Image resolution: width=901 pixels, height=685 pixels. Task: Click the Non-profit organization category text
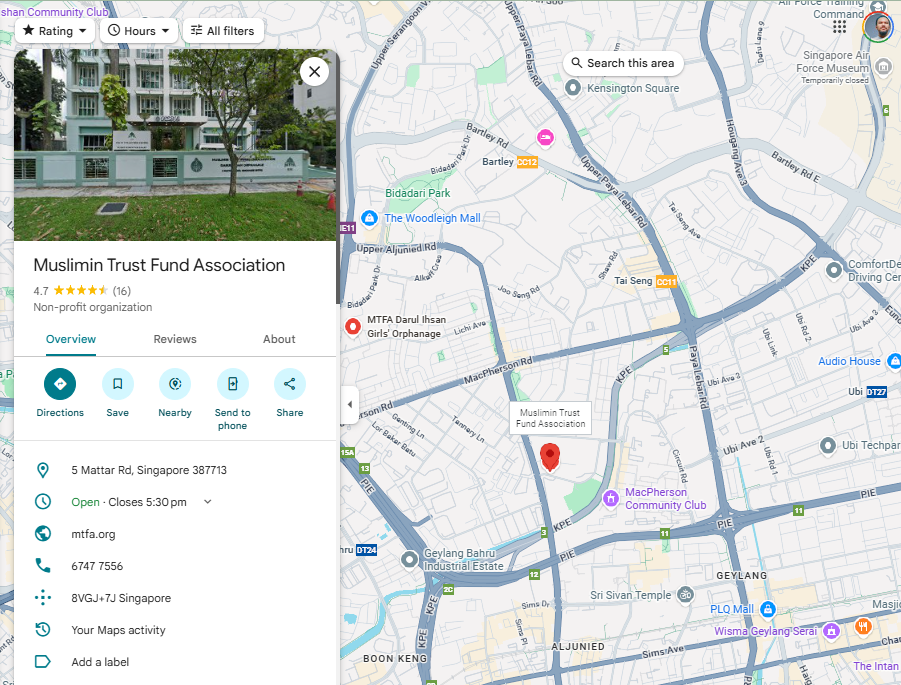93,307
